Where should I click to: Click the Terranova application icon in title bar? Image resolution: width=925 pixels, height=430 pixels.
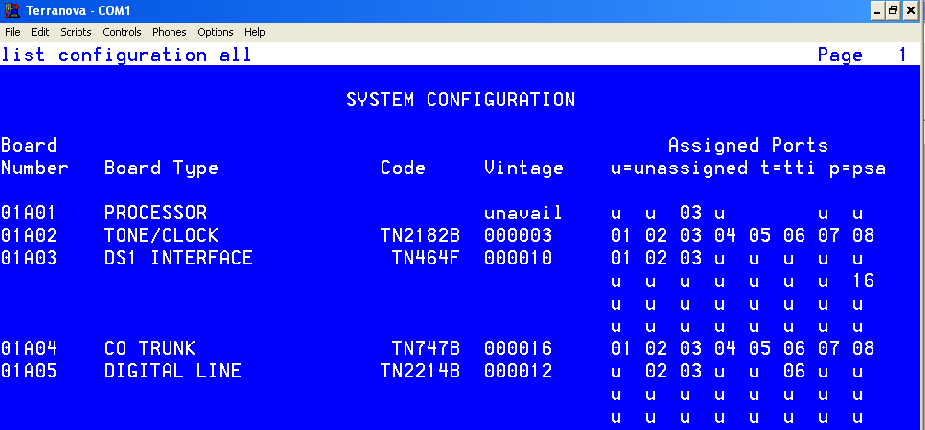[11, 10]
